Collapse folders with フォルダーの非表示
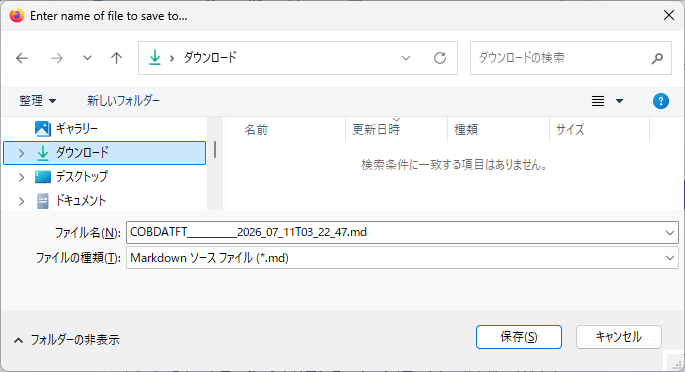685x372 pixels. (67, 340)
